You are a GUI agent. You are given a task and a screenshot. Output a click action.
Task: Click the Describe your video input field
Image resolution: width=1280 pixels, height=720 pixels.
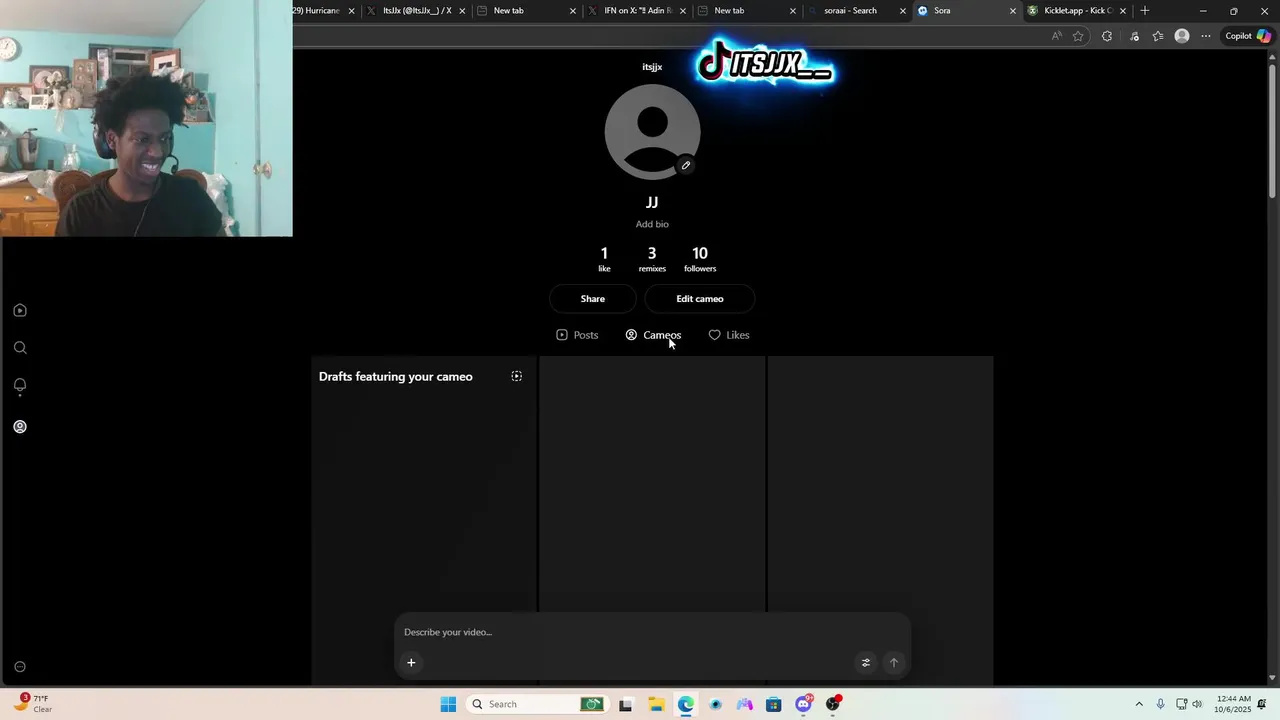pos(652,632)
